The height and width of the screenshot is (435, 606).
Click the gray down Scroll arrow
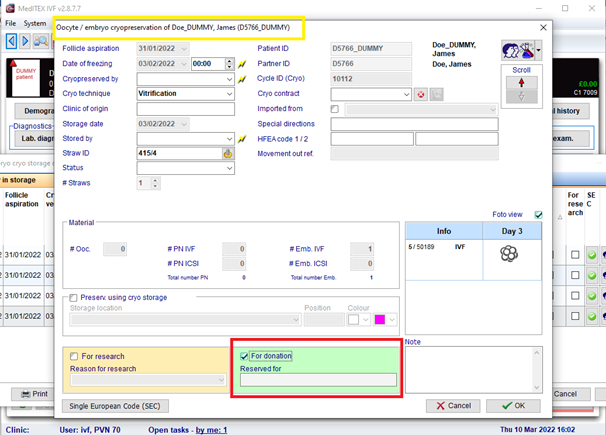521,97
